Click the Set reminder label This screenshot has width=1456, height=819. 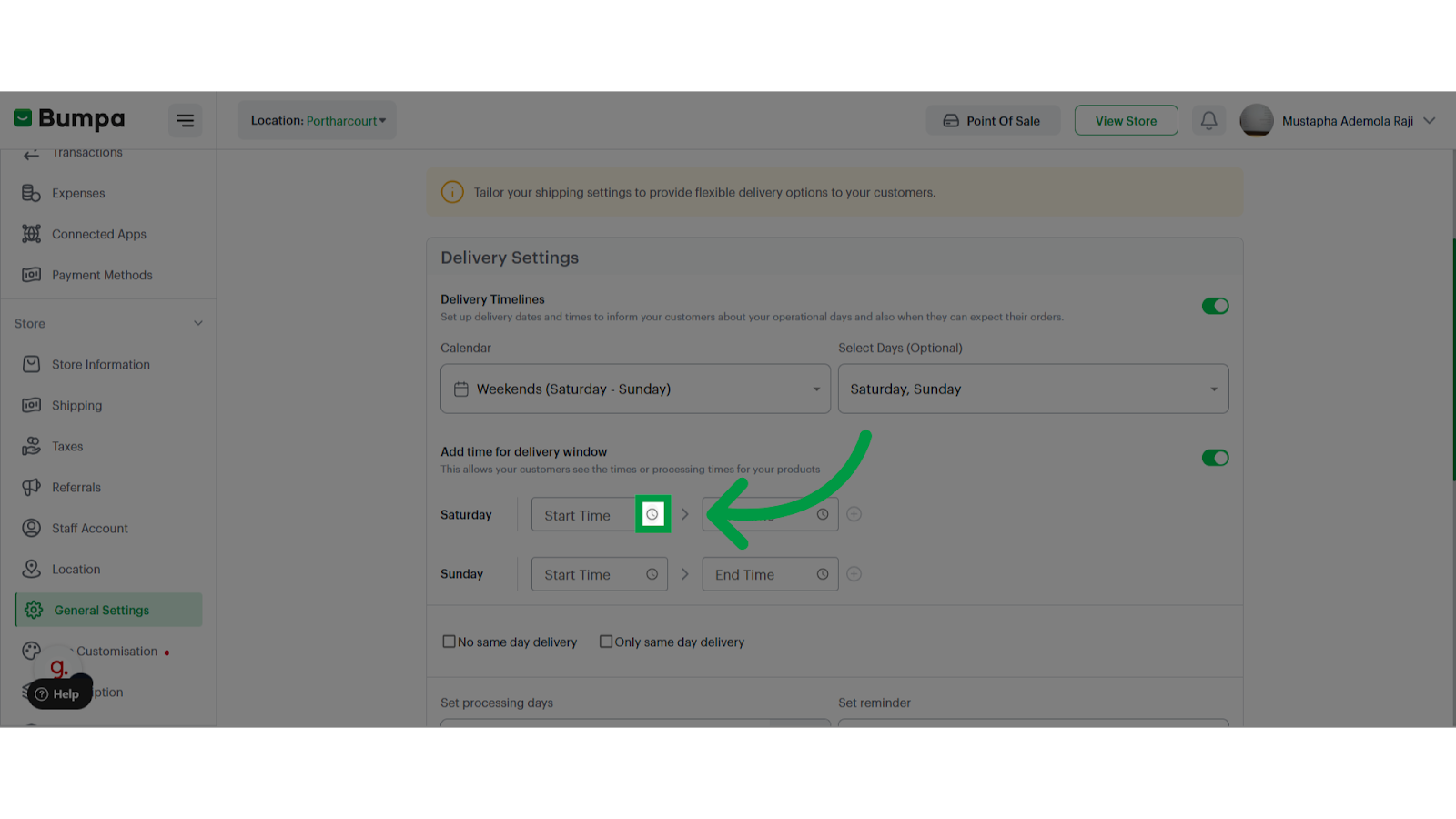coord(875,703)
